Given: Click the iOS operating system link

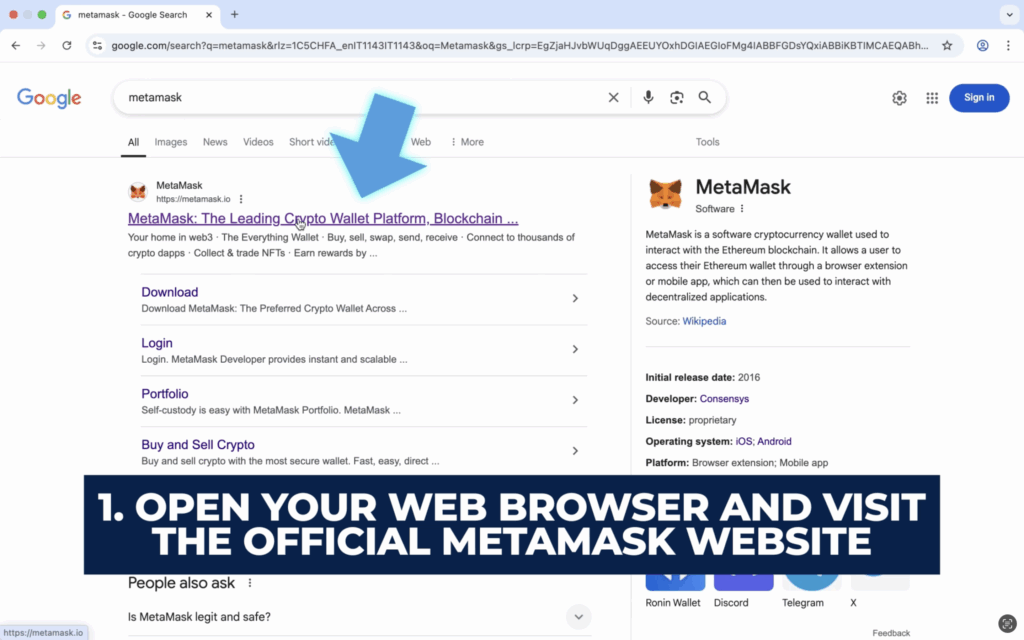Looking at the screenshot, I should (x=743, y=441).
